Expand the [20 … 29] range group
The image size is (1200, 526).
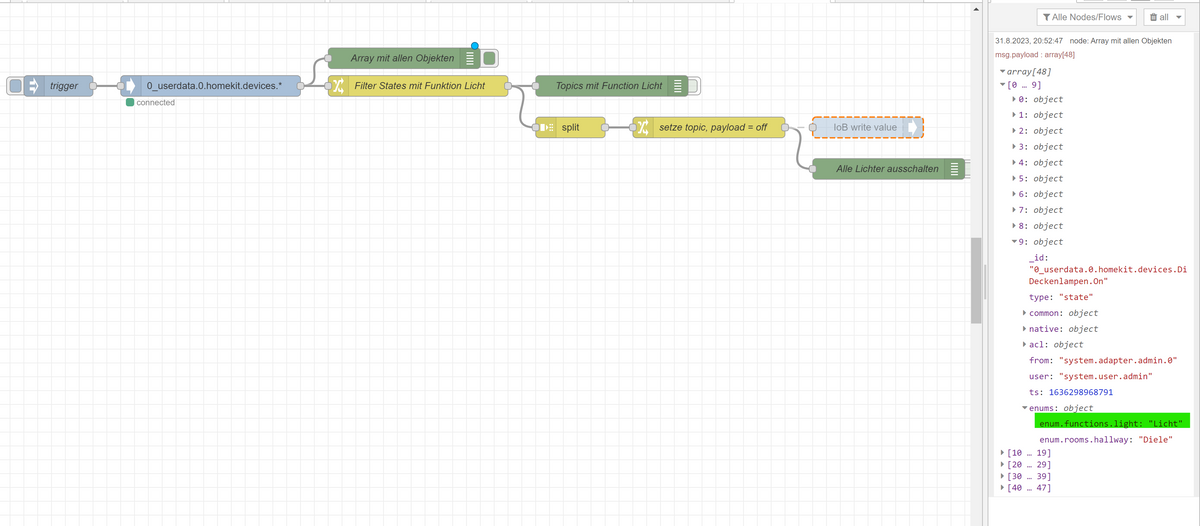click(1003, 465)
